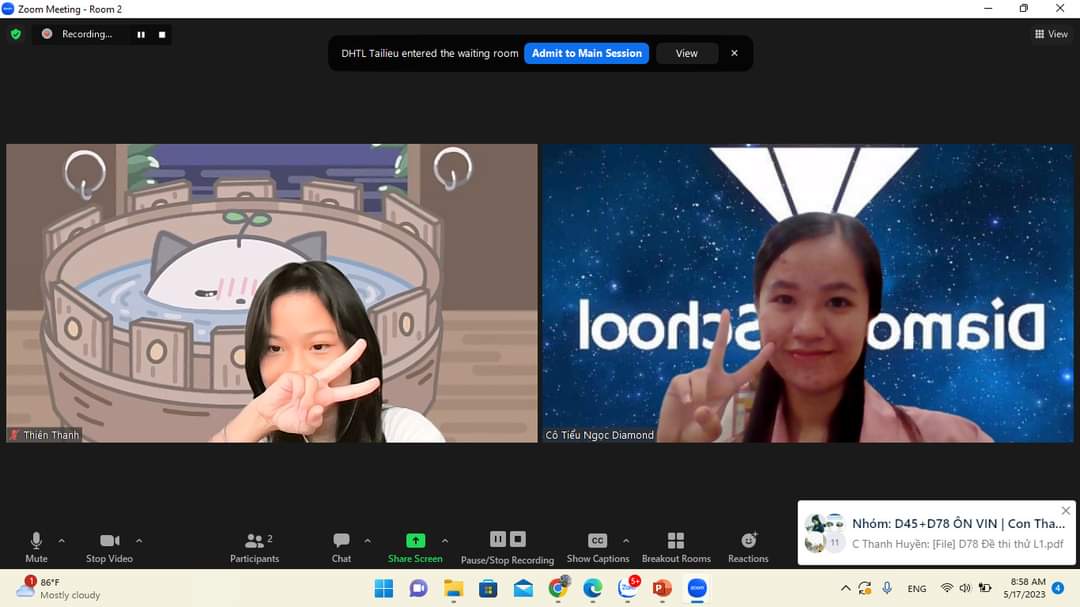
Task: Open Zalo app with 5+ badge
Action: 628,588
